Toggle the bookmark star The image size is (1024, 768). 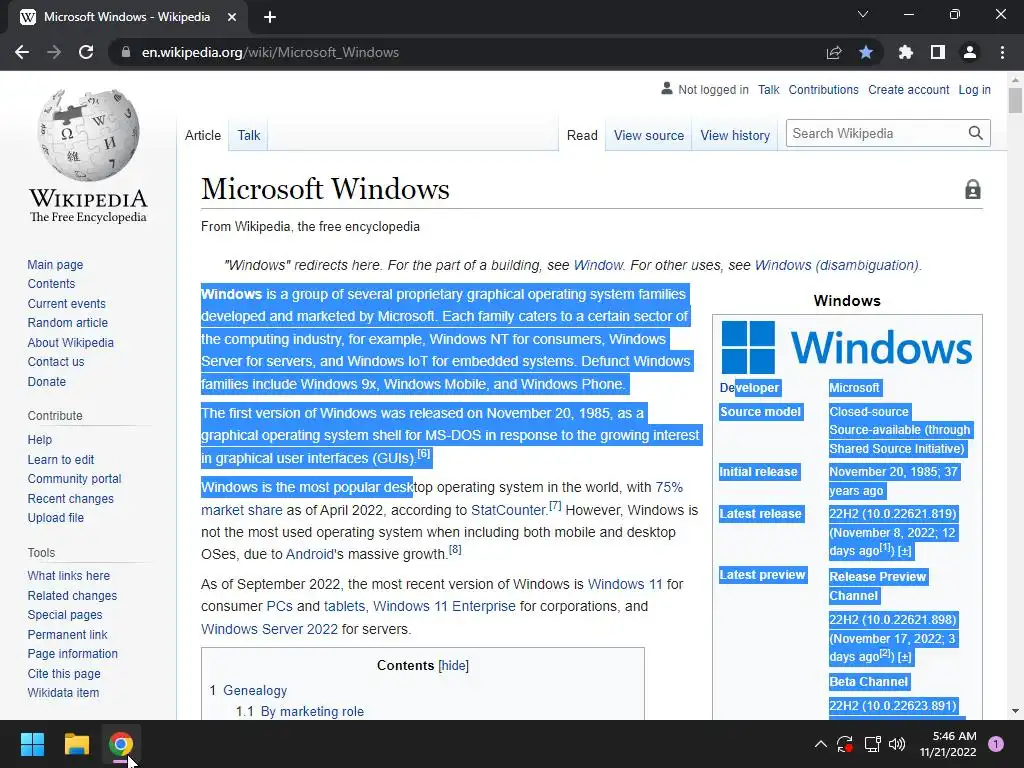(866, 52)
